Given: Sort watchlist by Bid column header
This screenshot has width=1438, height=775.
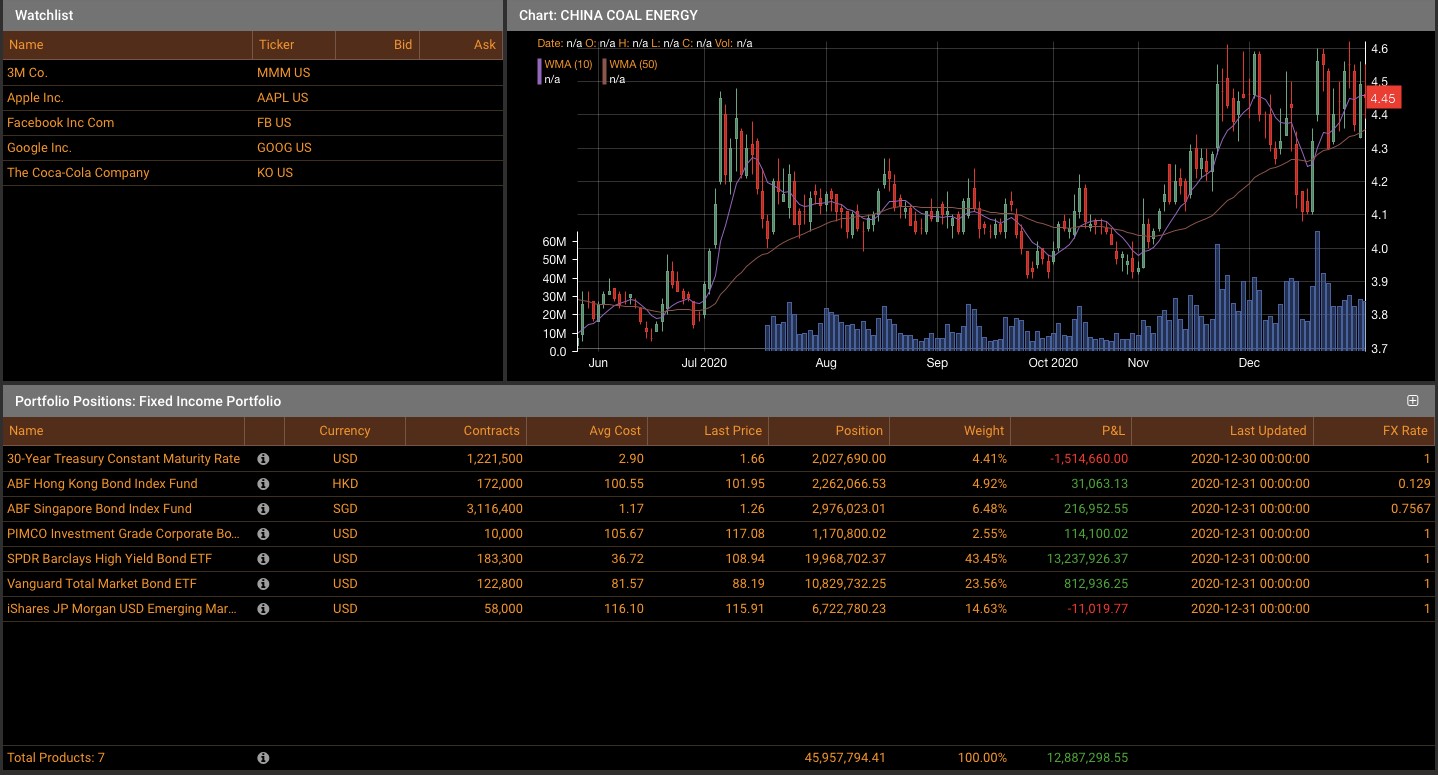Looking at the screenshot, I should 377,45.
